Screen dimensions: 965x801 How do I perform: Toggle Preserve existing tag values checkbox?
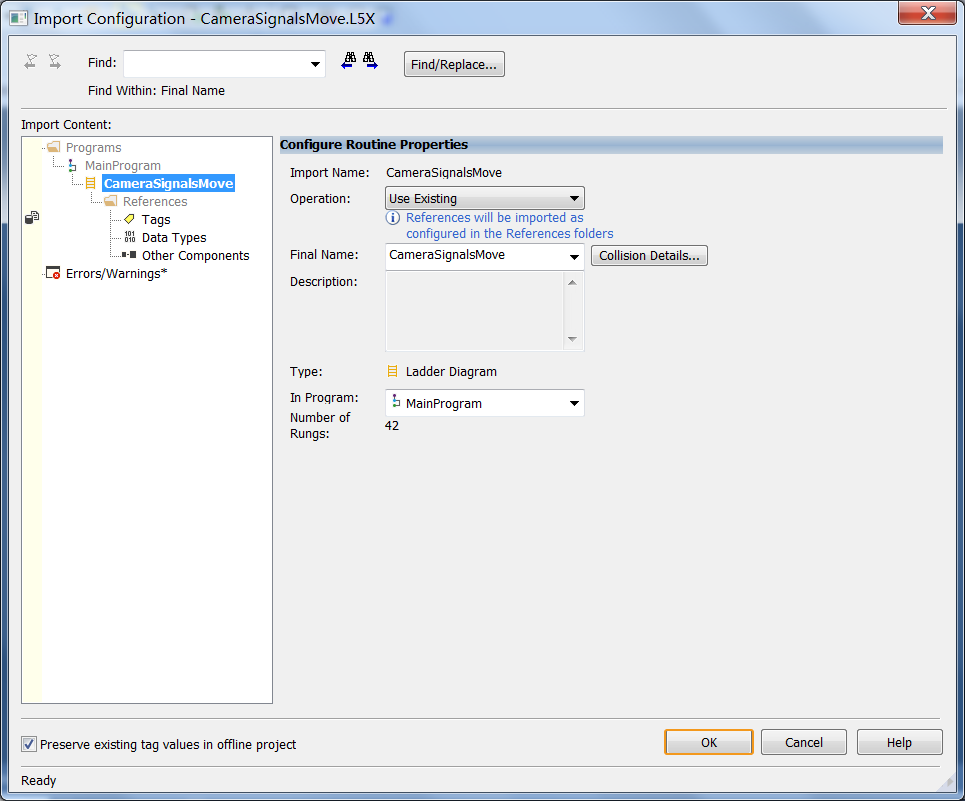[29, 743]
